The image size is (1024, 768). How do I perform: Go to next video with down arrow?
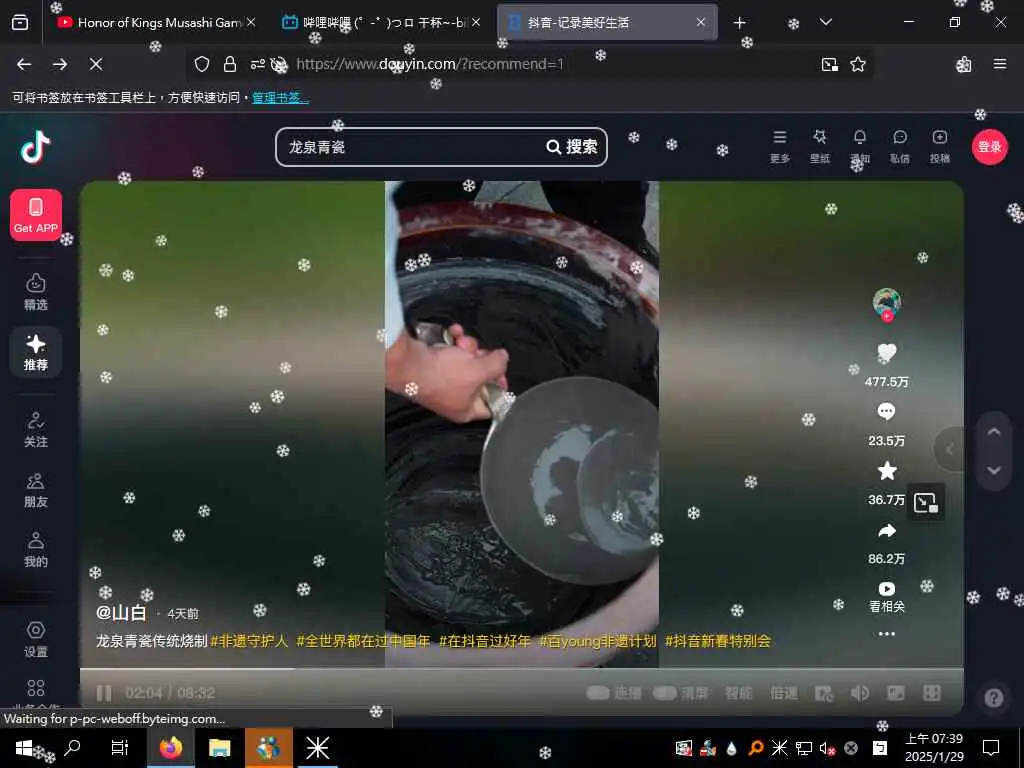[x=994, y=470]
